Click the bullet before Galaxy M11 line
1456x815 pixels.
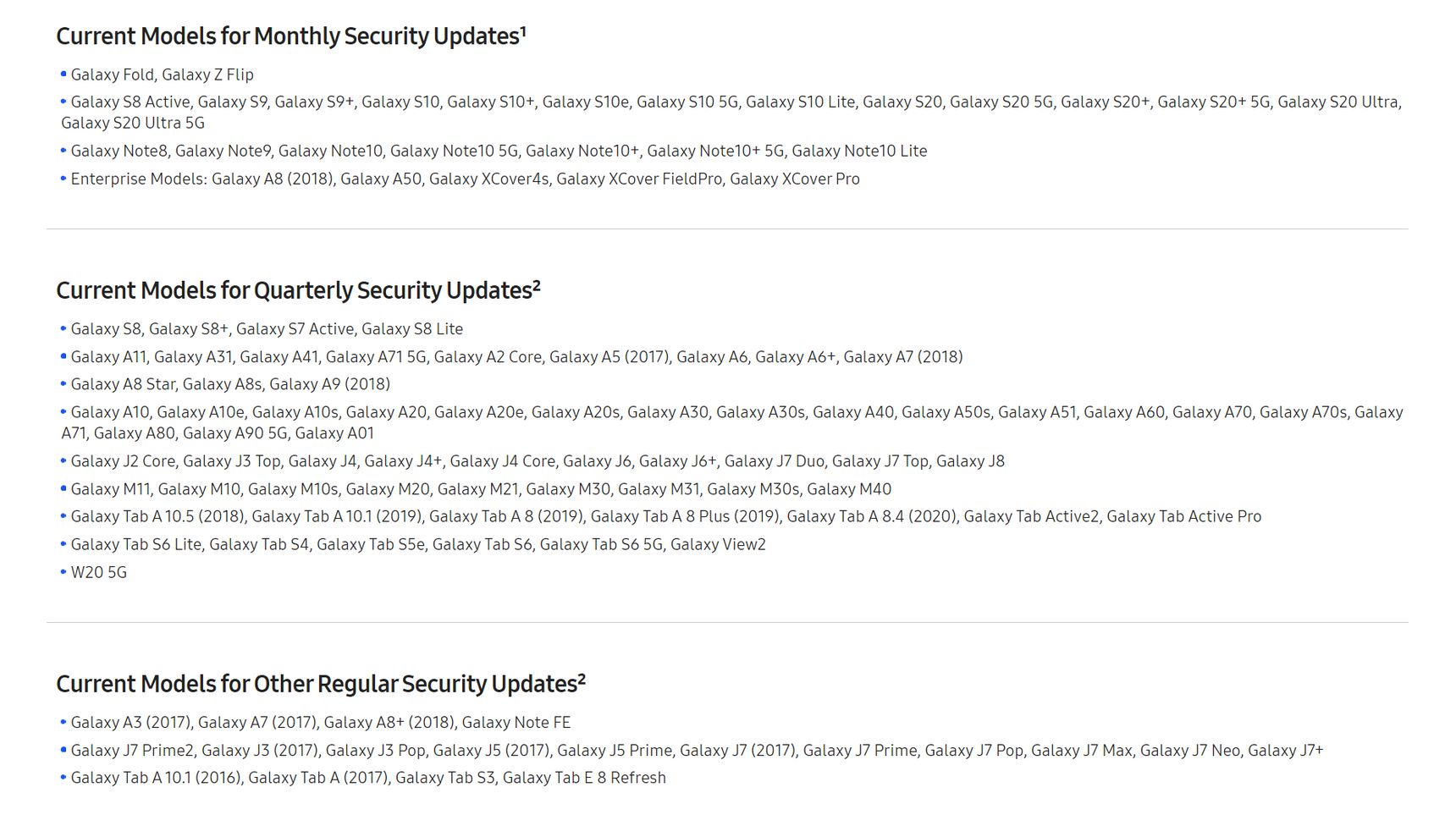click(63, 489)
